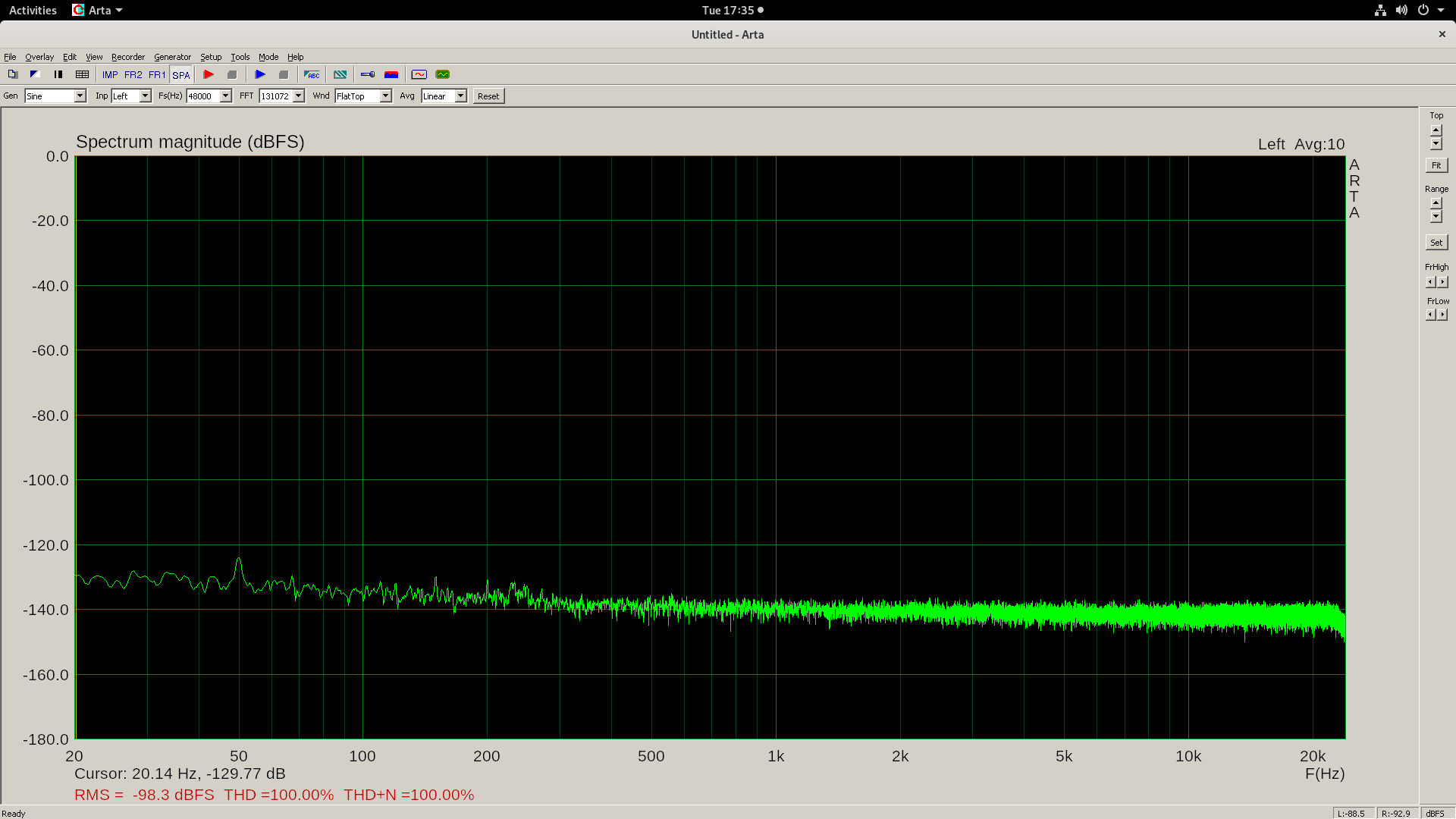Screen dimensions: 1456x819
Task: Switch to FR2 measurement mode
Action: pos(133,74)
